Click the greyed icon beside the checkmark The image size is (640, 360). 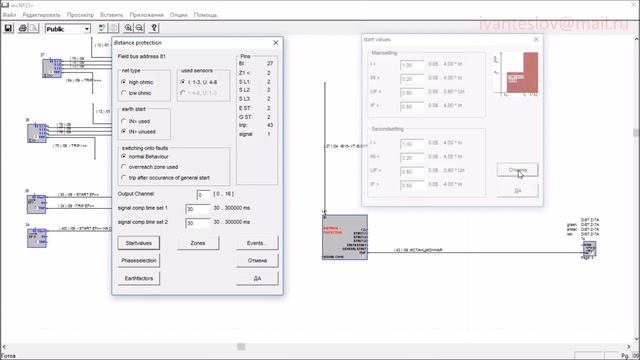tap(113, 28)
